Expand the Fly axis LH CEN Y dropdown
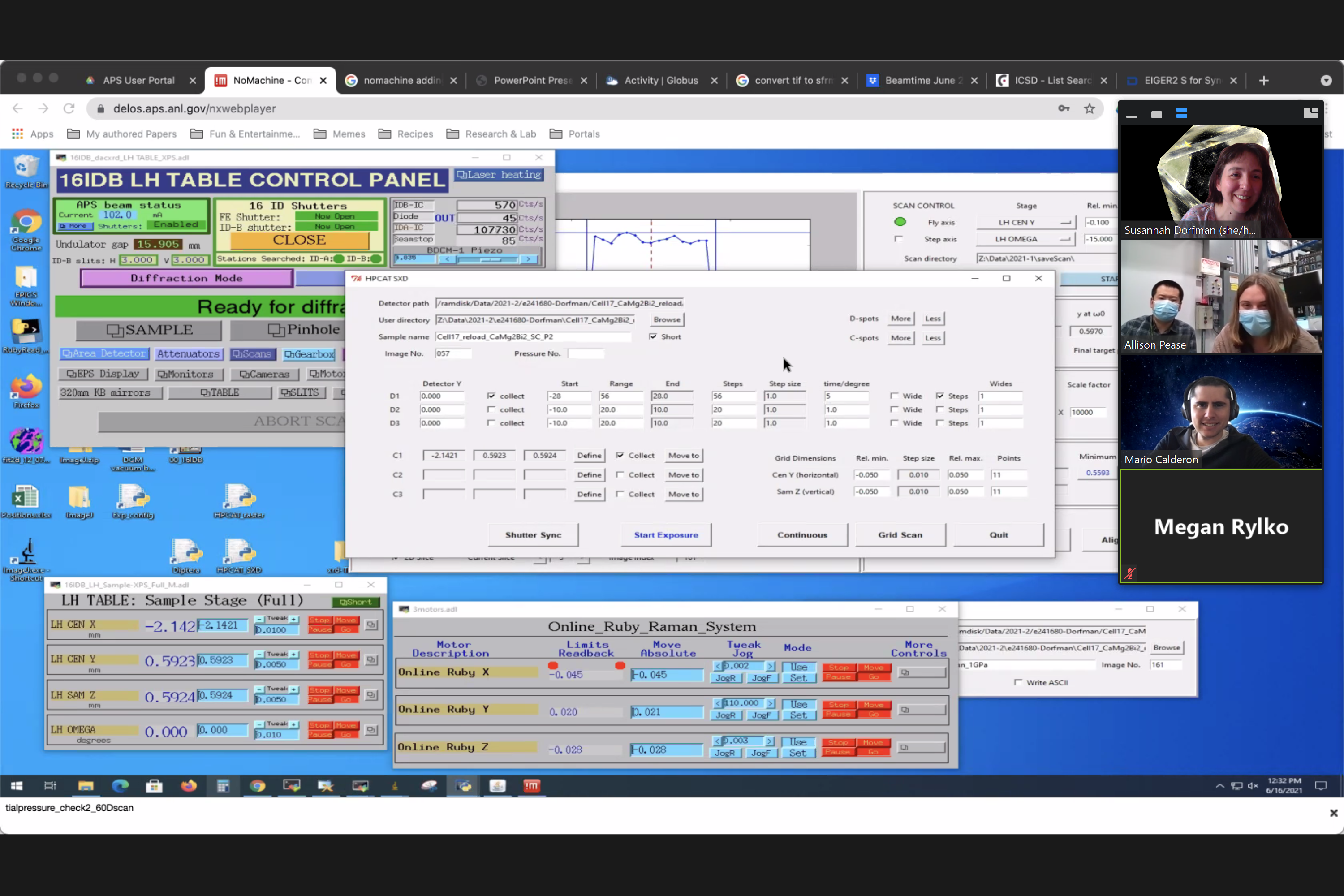Image resolution: width=1344 pixels, height=896 pixels. 1026,222
